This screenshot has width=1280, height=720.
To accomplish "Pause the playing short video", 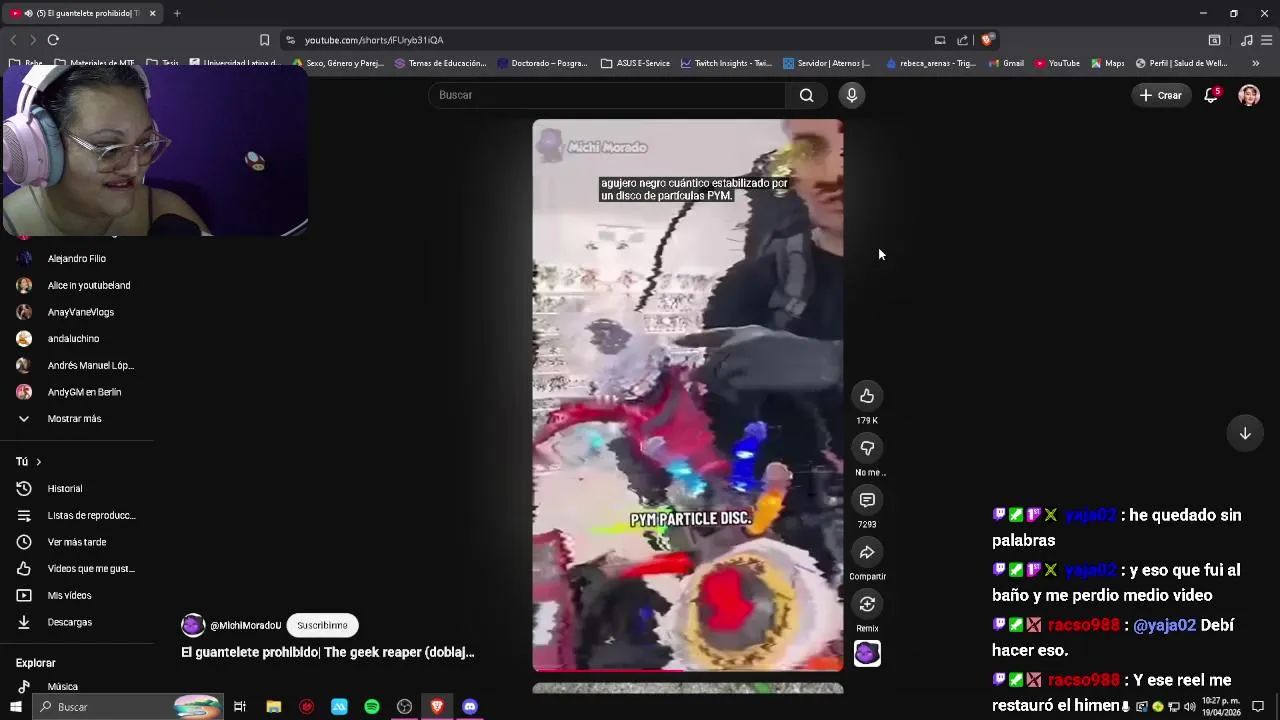I will coord(688,395).
